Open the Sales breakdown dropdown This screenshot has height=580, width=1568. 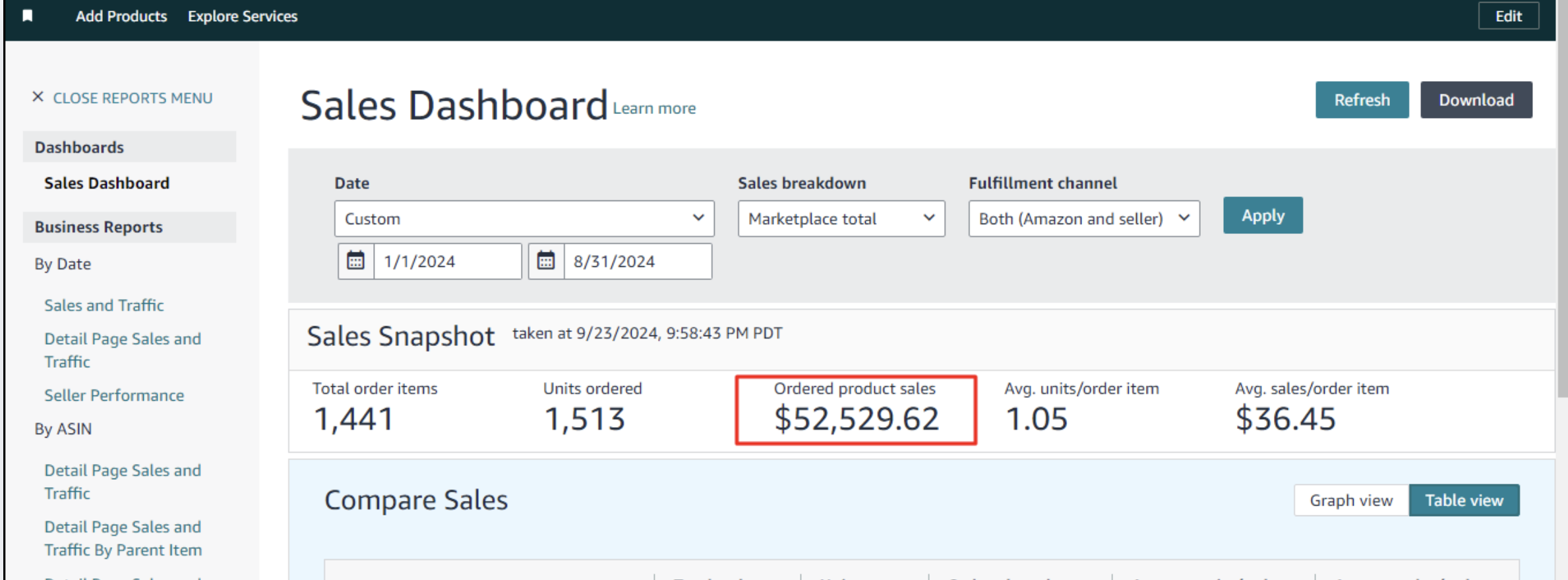coord(841,219)
